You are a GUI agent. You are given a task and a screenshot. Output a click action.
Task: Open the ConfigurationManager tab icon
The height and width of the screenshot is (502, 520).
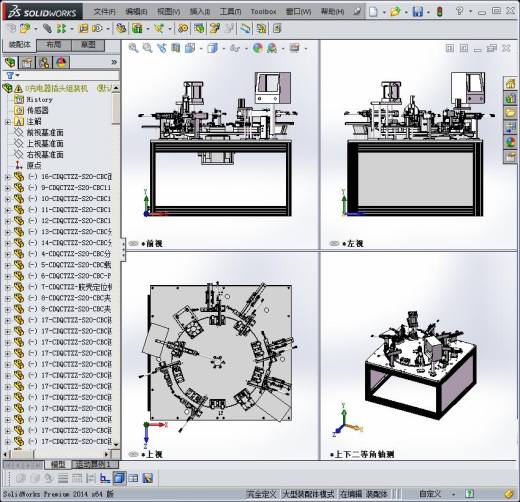point(44,62)
